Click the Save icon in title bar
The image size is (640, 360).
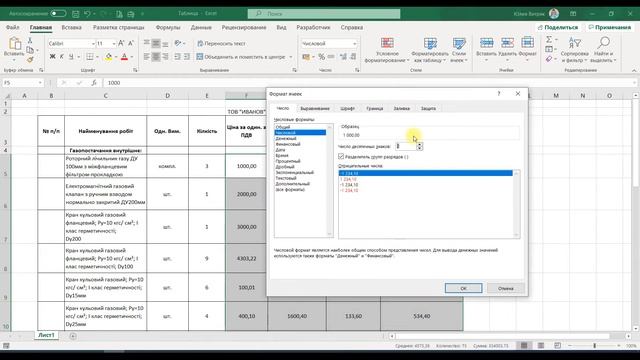coord(76,14)
